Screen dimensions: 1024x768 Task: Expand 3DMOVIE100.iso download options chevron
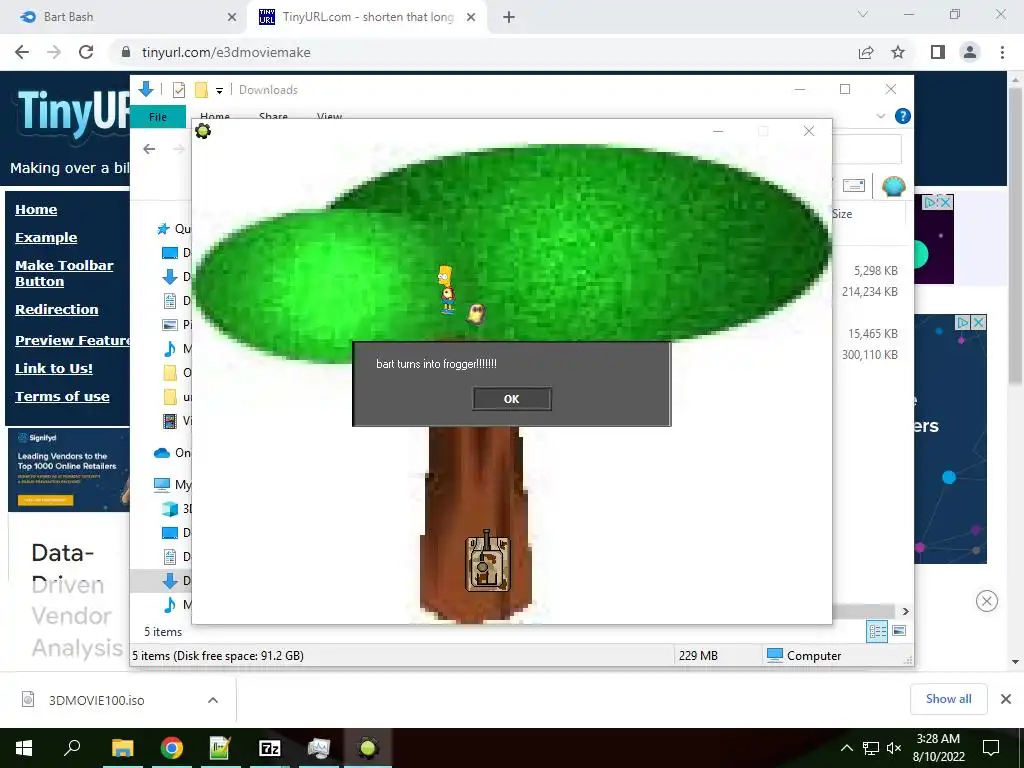click(213, 700)
